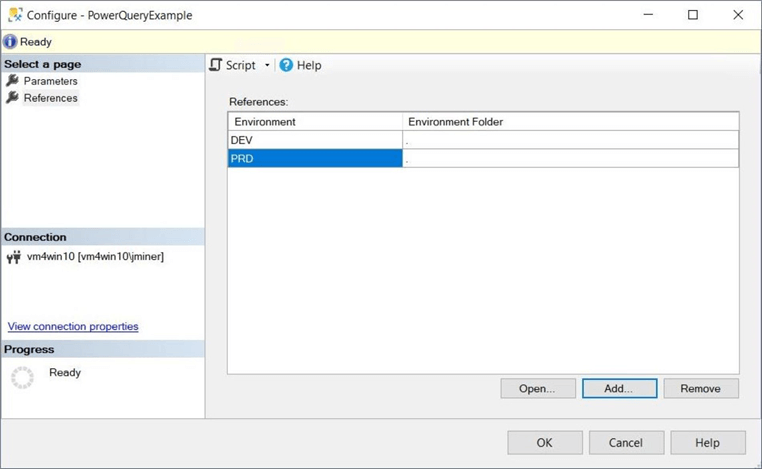Open the Script dropdown arrow
The width and height of the screenshot is (762, 469).
pyautogui.click(x=267, y=65)
